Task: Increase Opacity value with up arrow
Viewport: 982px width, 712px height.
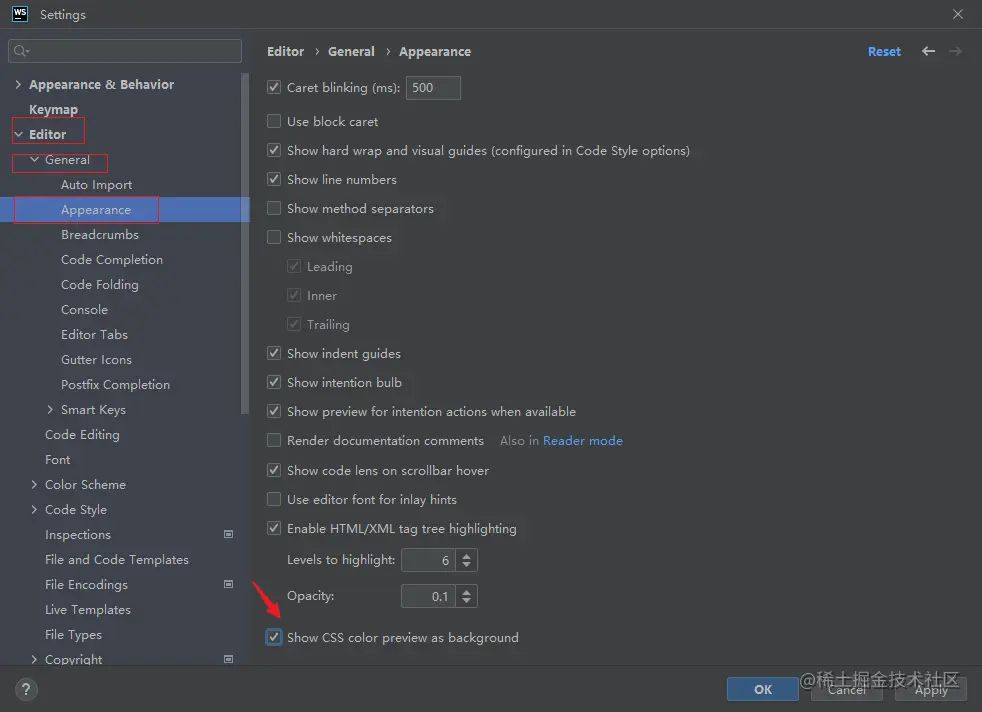Action: click(x=466, y=592)
